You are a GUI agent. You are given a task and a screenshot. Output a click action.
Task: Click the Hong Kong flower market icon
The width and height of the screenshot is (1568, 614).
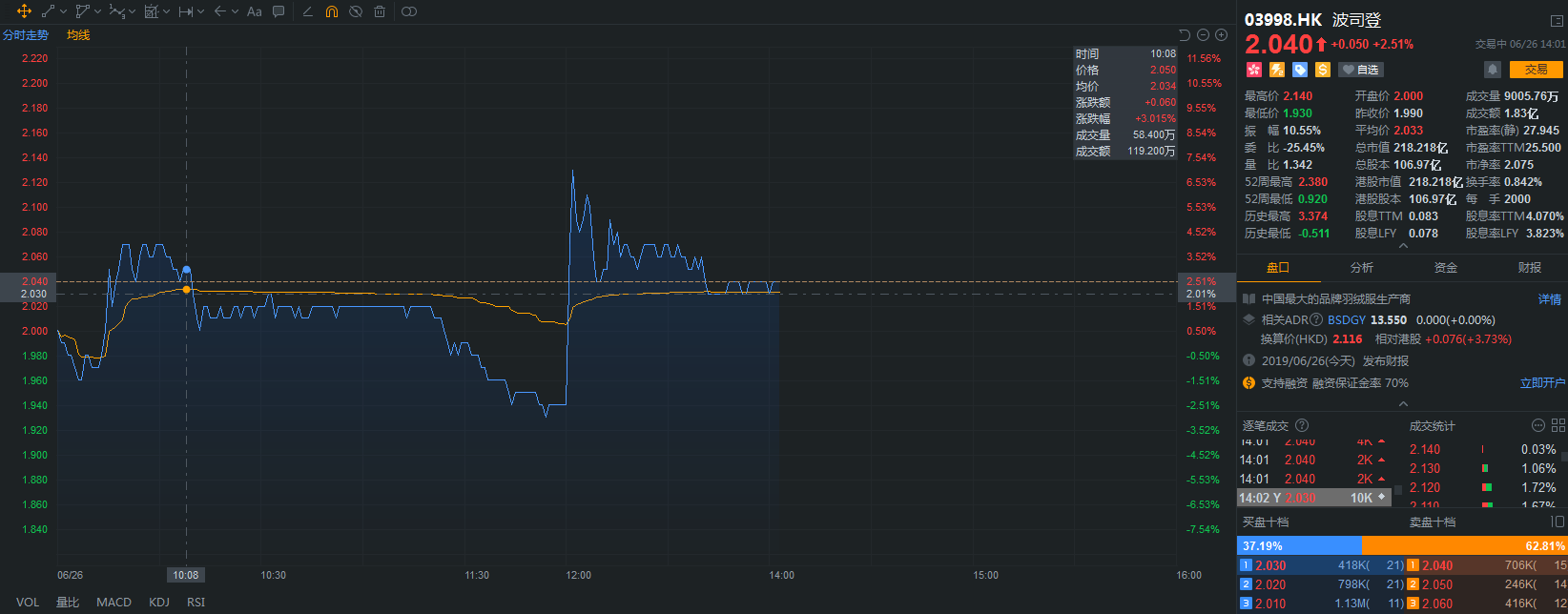click(x=1253, y=70)
